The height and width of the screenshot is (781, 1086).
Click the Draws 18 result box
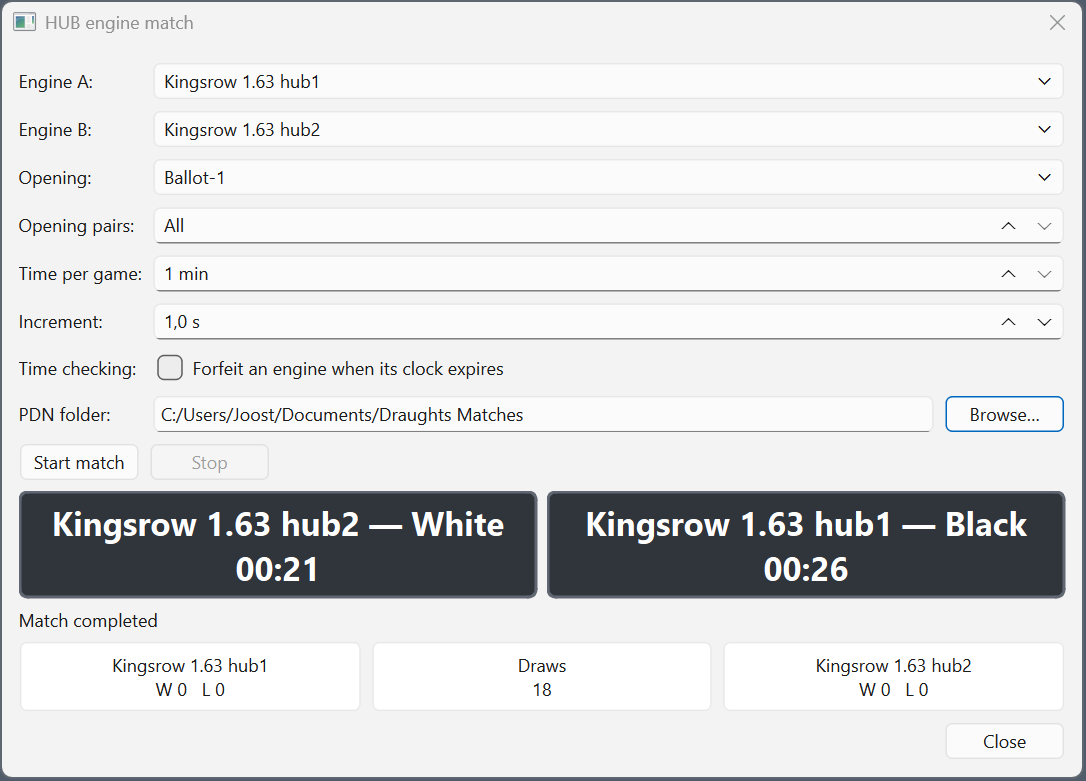point(542,676)
